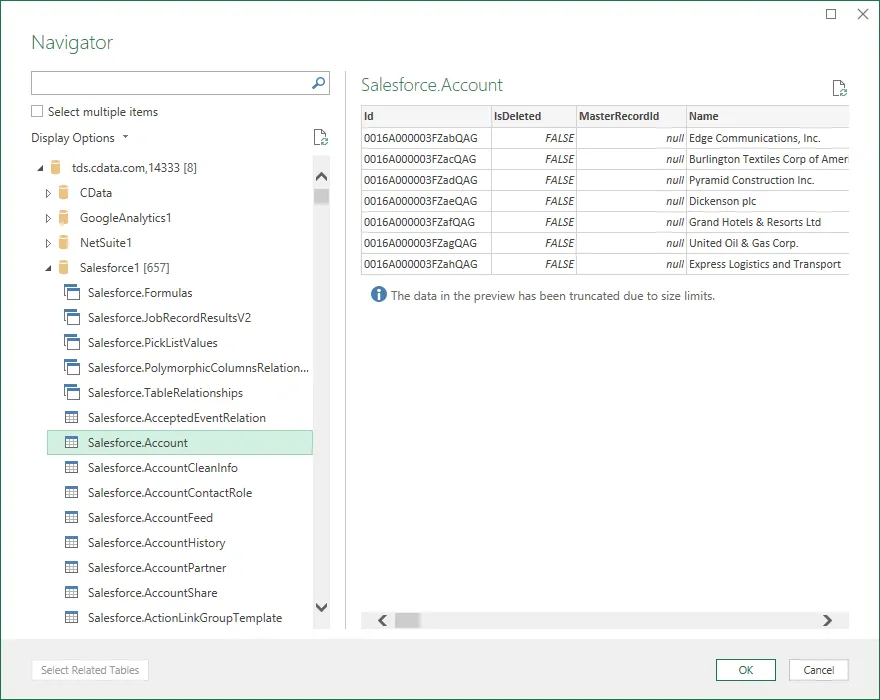The height and width of the screenshot is (700, 880).
Task: Select Salesforce.TableRelationships entry
Action: pyautogui.click(x=165, y=392)
